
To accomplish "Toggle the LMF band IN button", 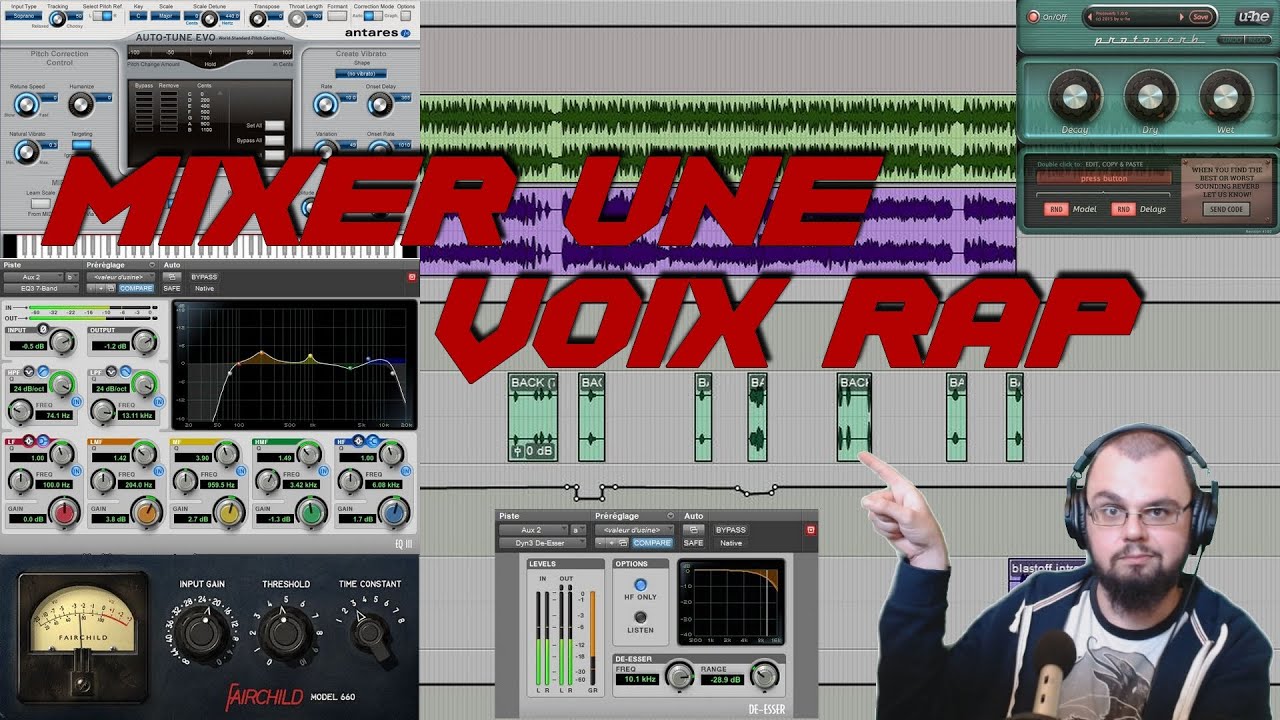I will [158, 472].
